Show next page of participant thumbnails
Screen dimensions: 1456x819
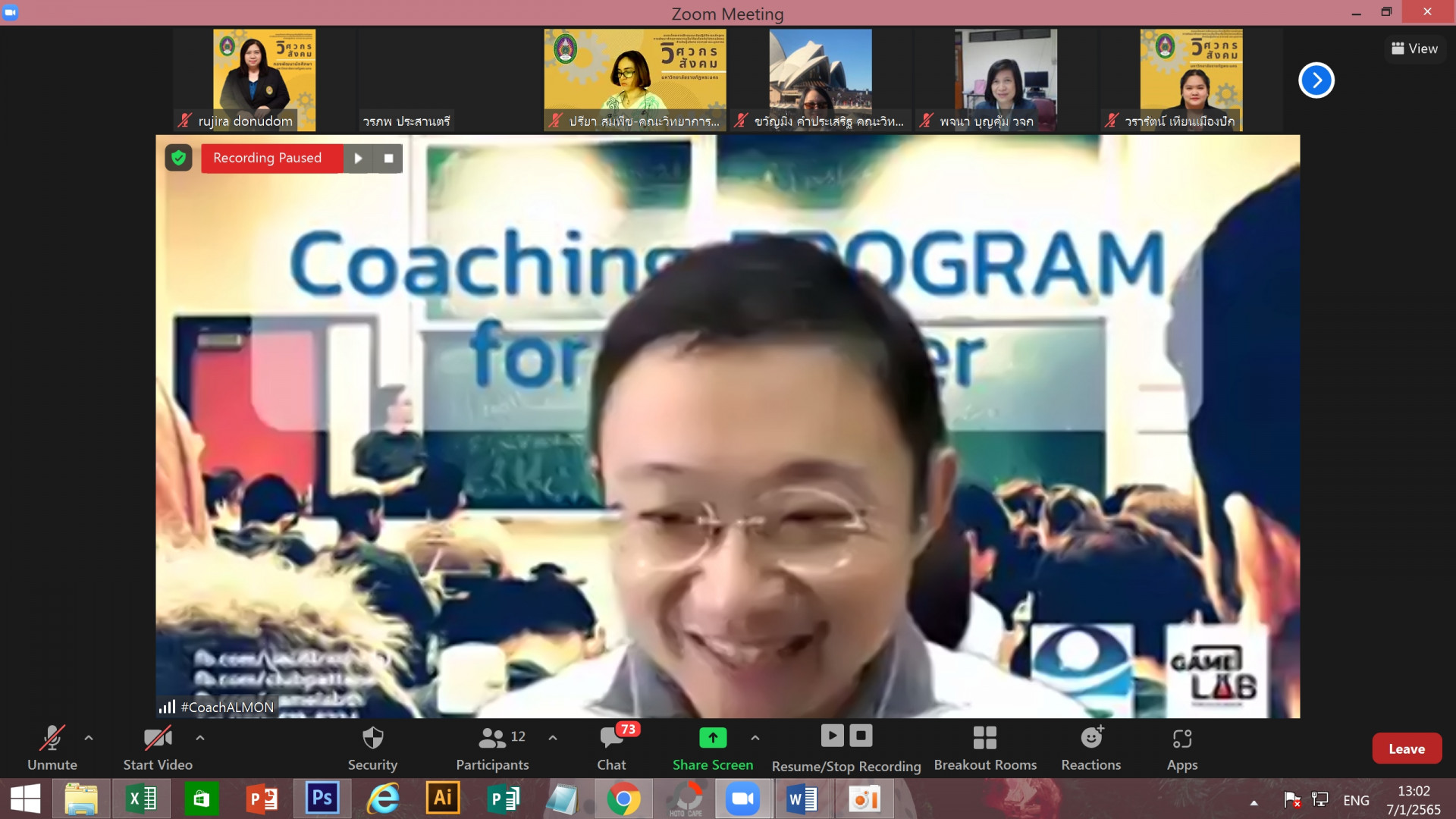coord(1316,80)
